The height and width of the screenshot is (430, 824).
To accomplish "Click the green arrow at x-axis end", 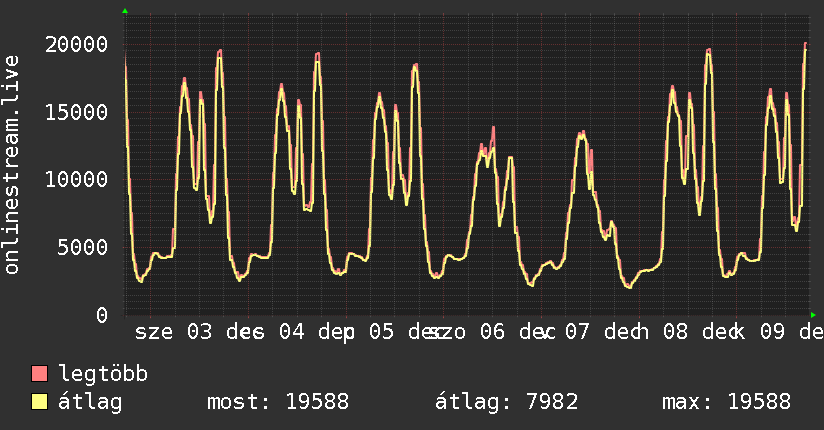I will click(813, 315).
